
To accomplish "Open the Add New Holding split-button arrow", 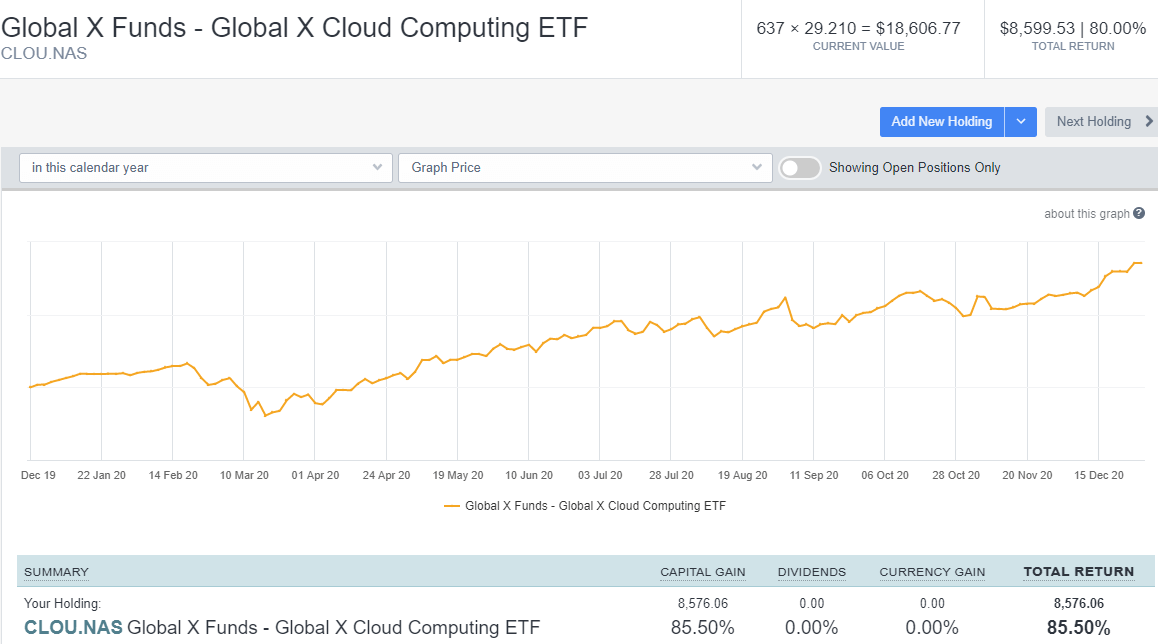I will [1021, 121].
